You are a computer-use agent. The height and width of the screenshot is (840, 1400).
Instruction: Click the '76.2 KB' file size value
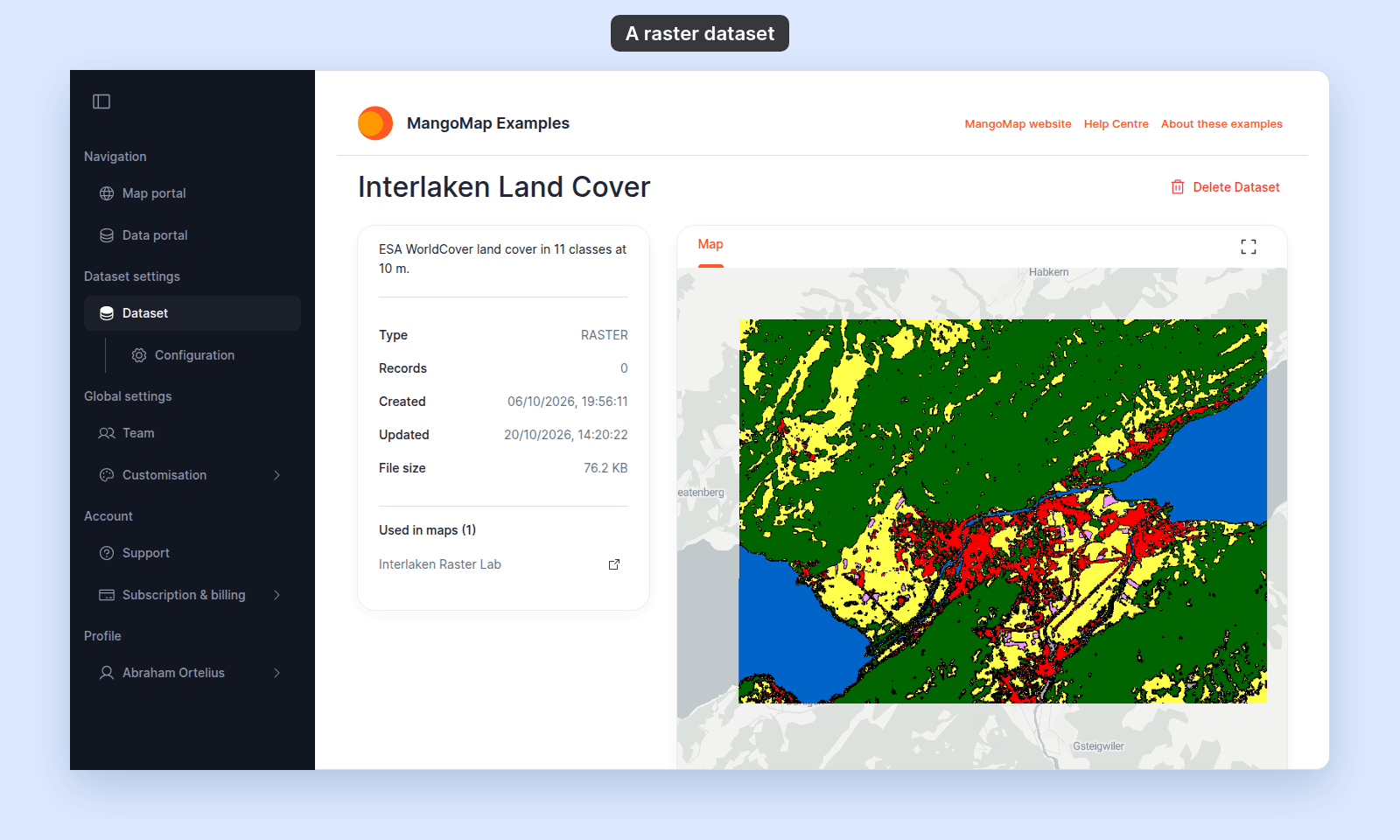[605, 468]
